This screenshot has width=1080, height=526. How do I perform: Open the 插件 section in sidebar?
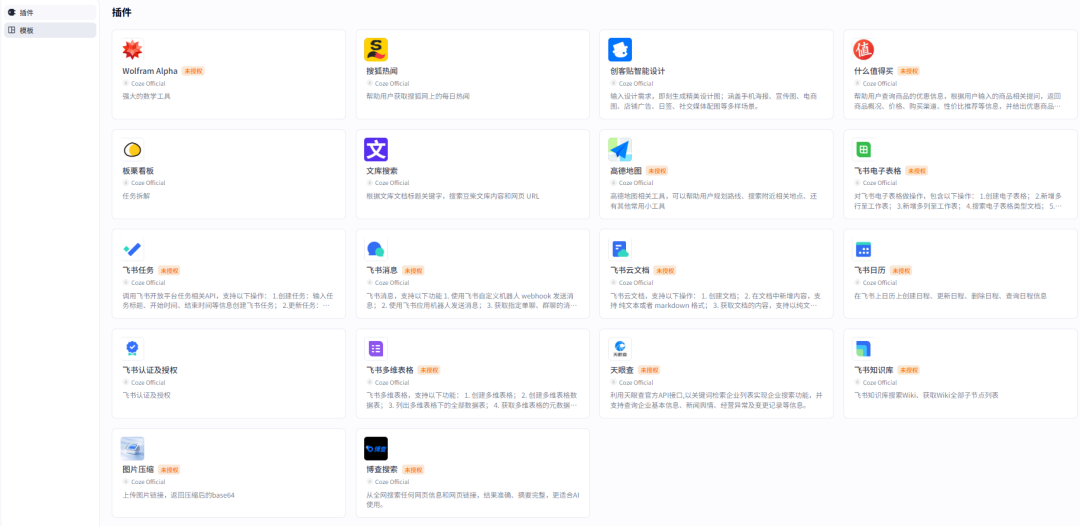point(50,12)
